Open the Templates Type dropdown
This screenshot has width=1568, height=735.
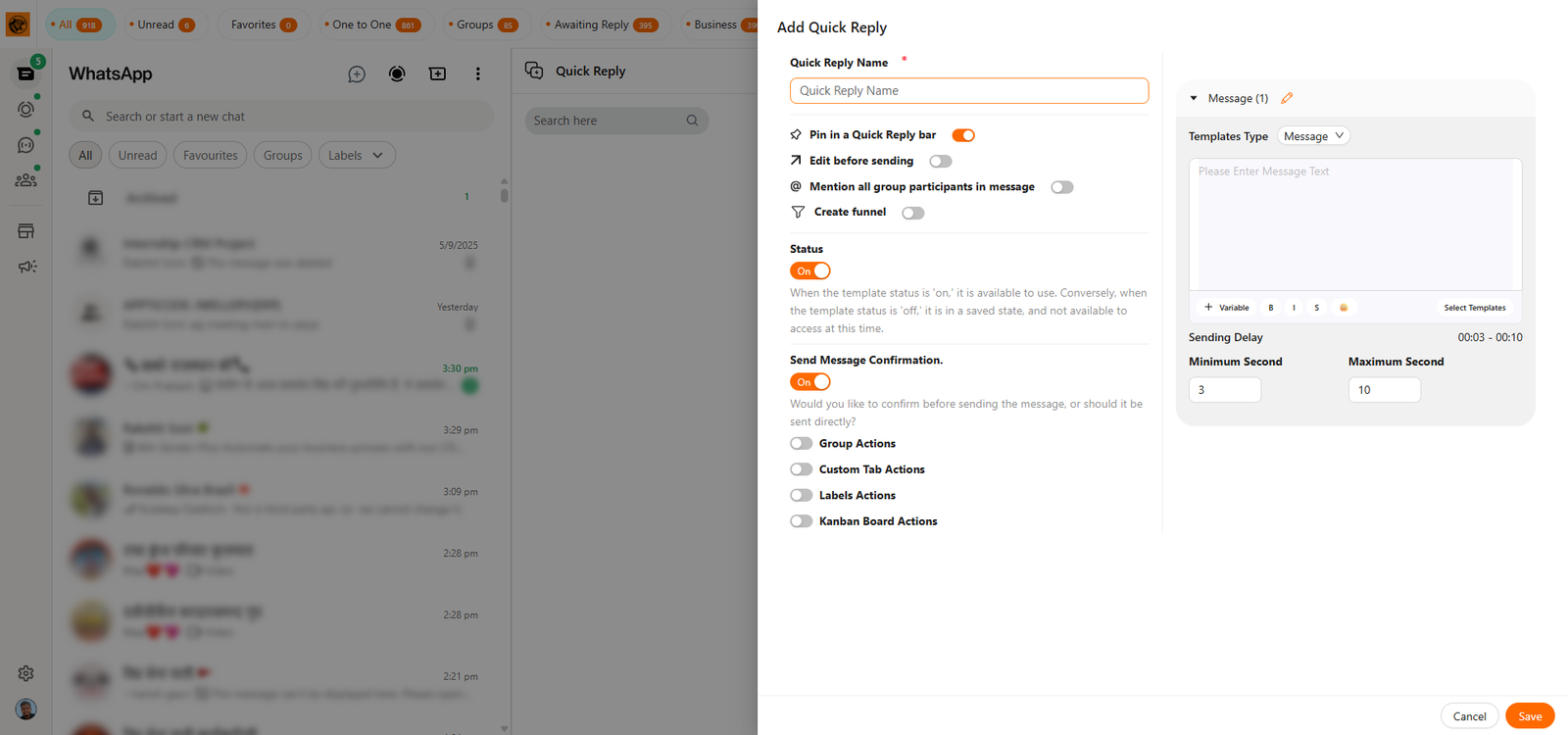[x=1313, y=136]
